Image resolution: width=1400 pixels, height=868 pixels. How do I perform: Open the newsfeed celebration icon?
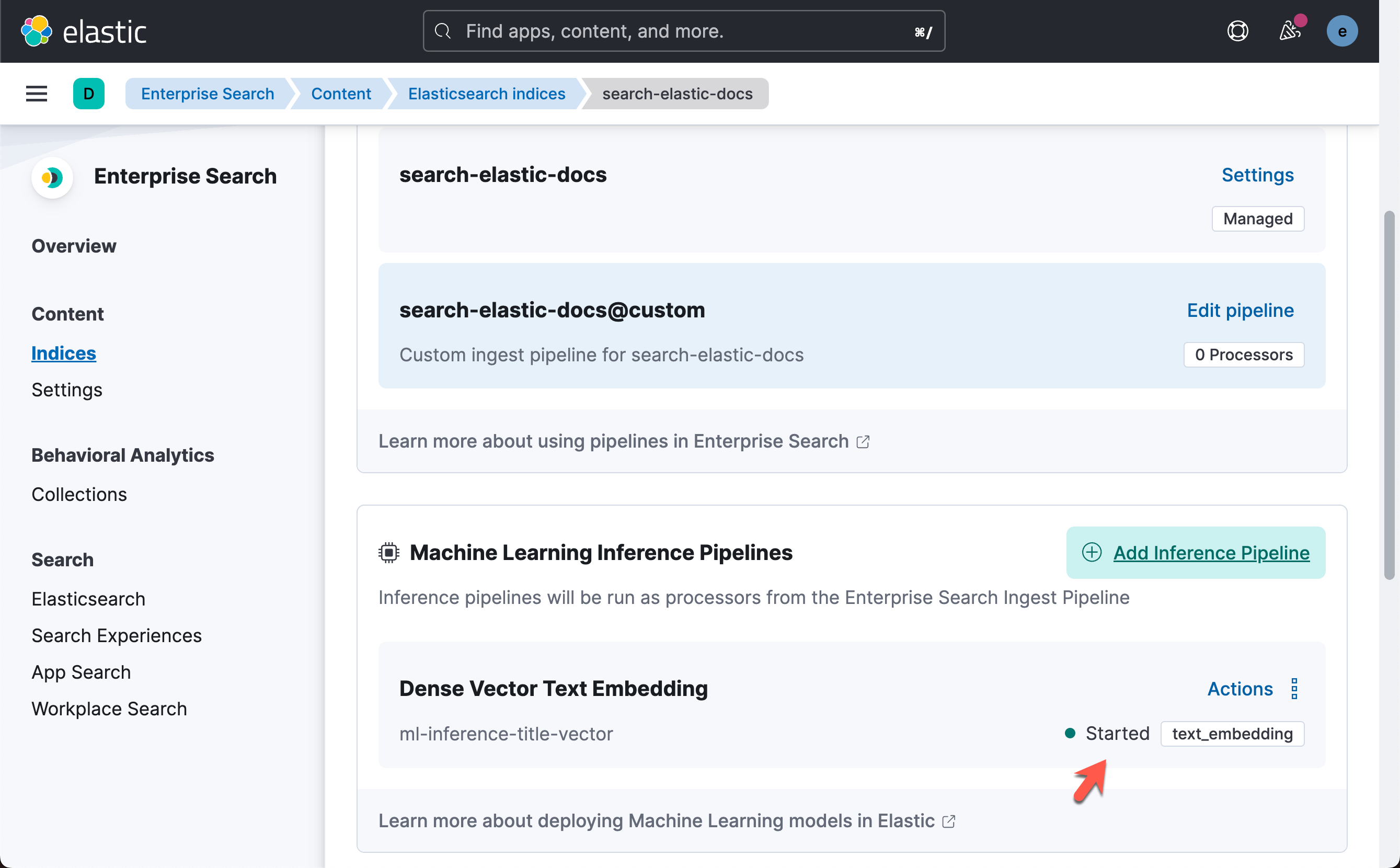(x=1290, y=31)
